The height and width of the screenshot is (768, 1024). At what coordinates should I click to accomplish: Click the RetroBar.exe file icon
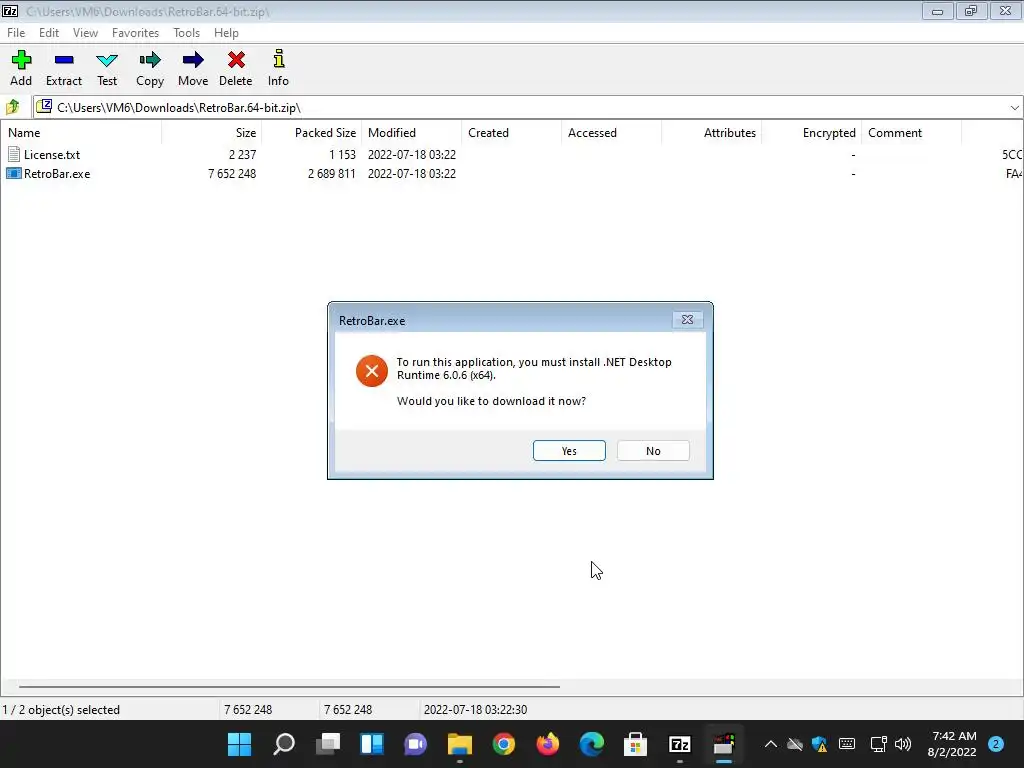click(14, 174)
